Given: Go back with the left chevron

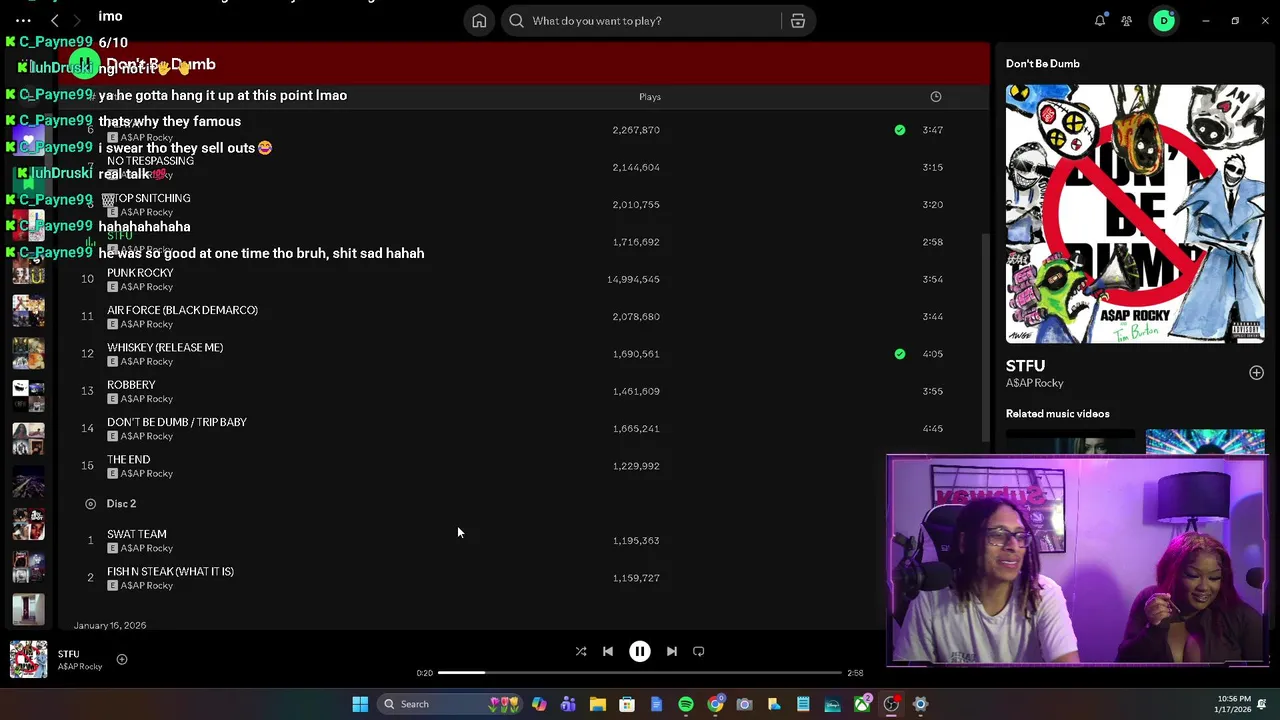Looking at the screenshot, I should 55,20.
